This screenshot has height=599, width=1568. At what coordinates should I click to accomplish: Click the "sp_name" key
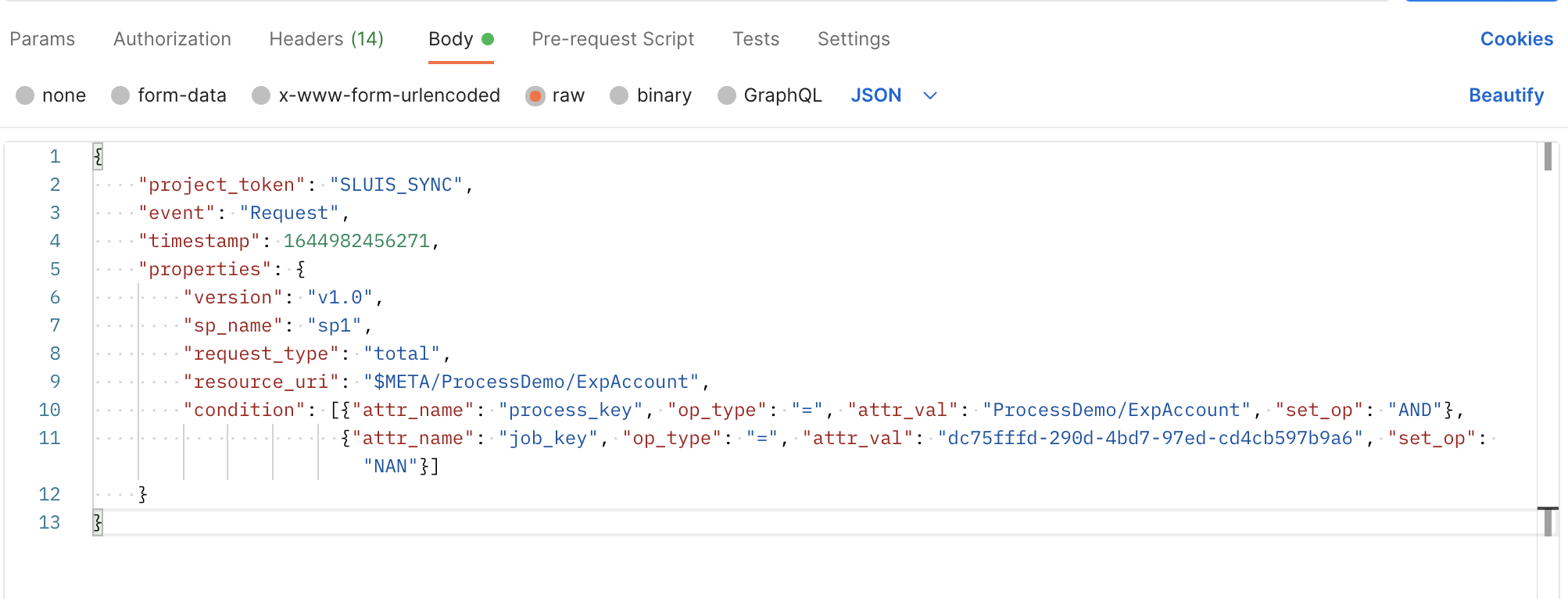(233, 325)
